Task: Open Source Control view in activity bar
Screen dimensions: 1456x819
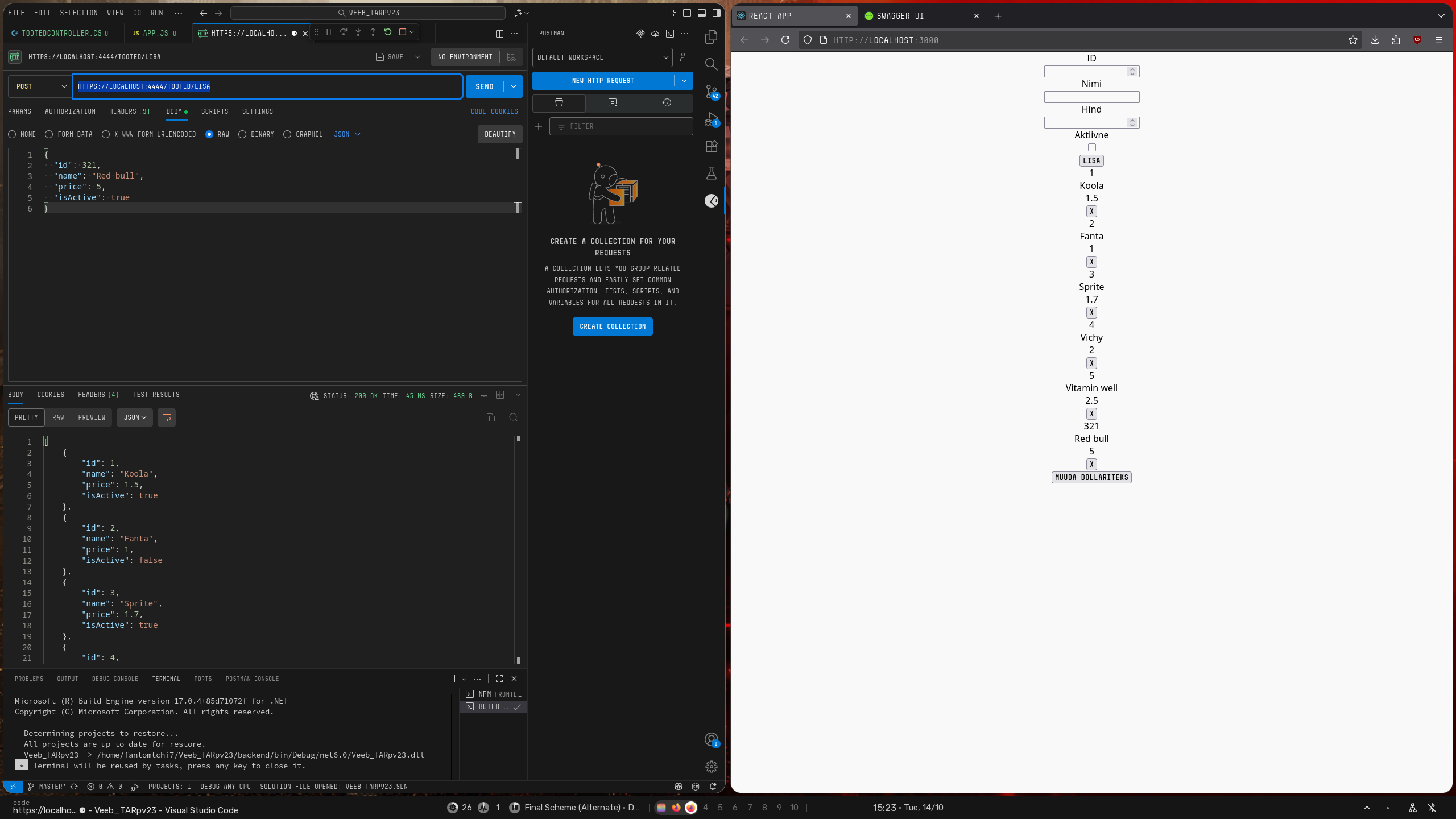Action: (711, 92)
